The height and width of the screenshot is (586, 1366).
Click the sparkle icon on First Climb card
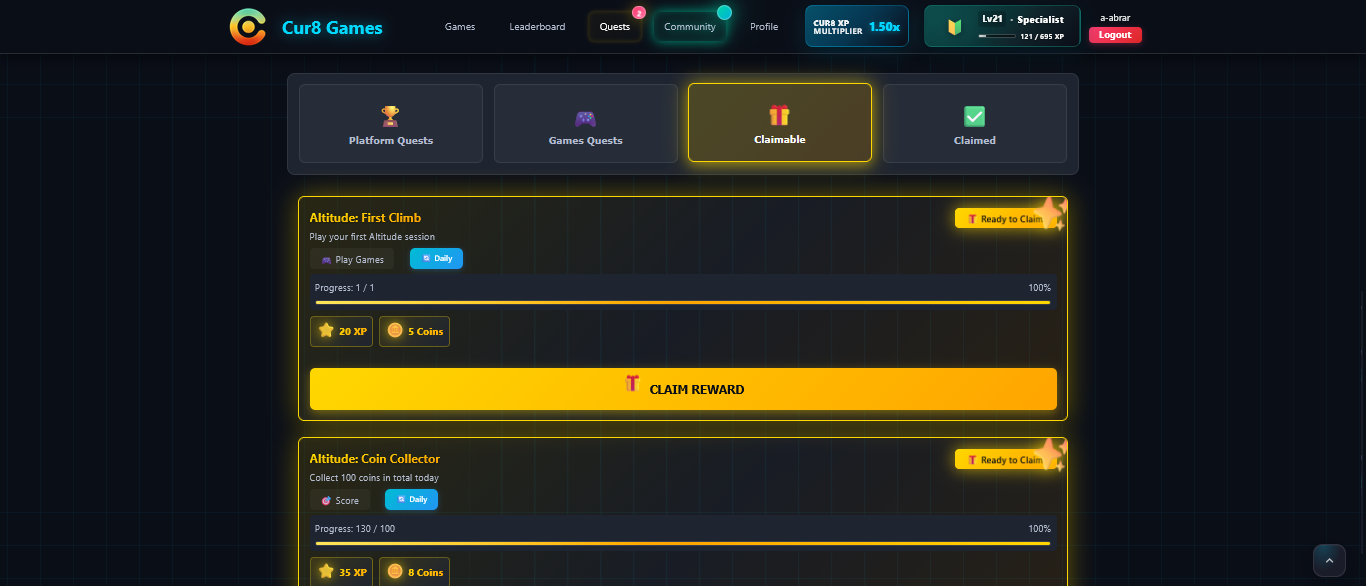(1052, 214)
